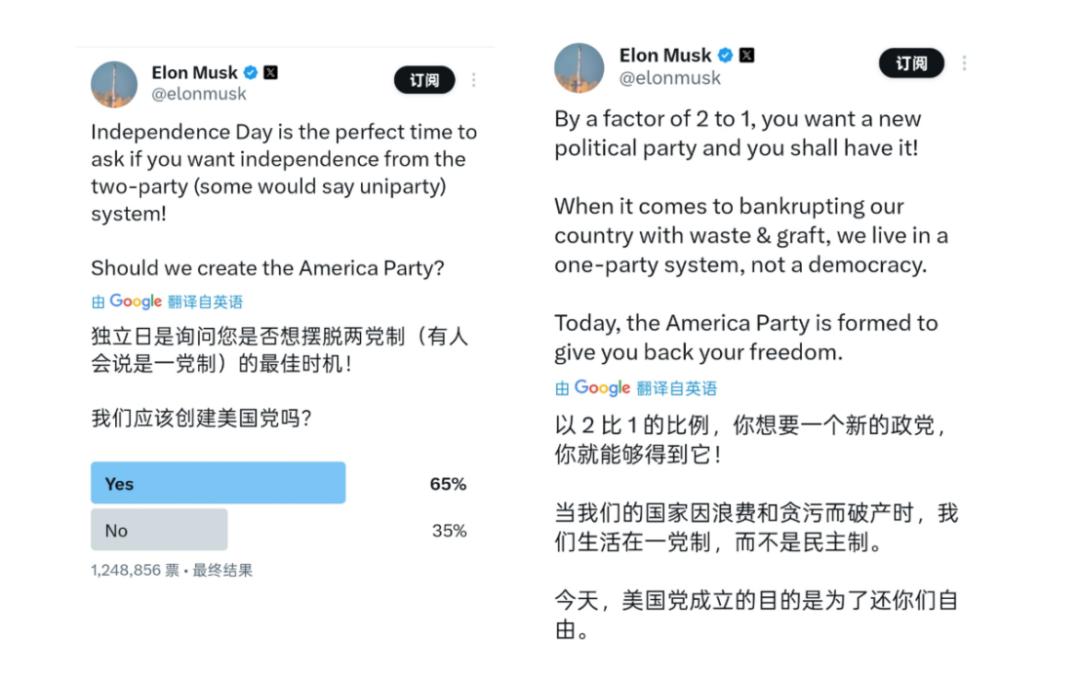Click blue verified badge in right tweet
Screen dimensions: 1080x681
point(726,56)
